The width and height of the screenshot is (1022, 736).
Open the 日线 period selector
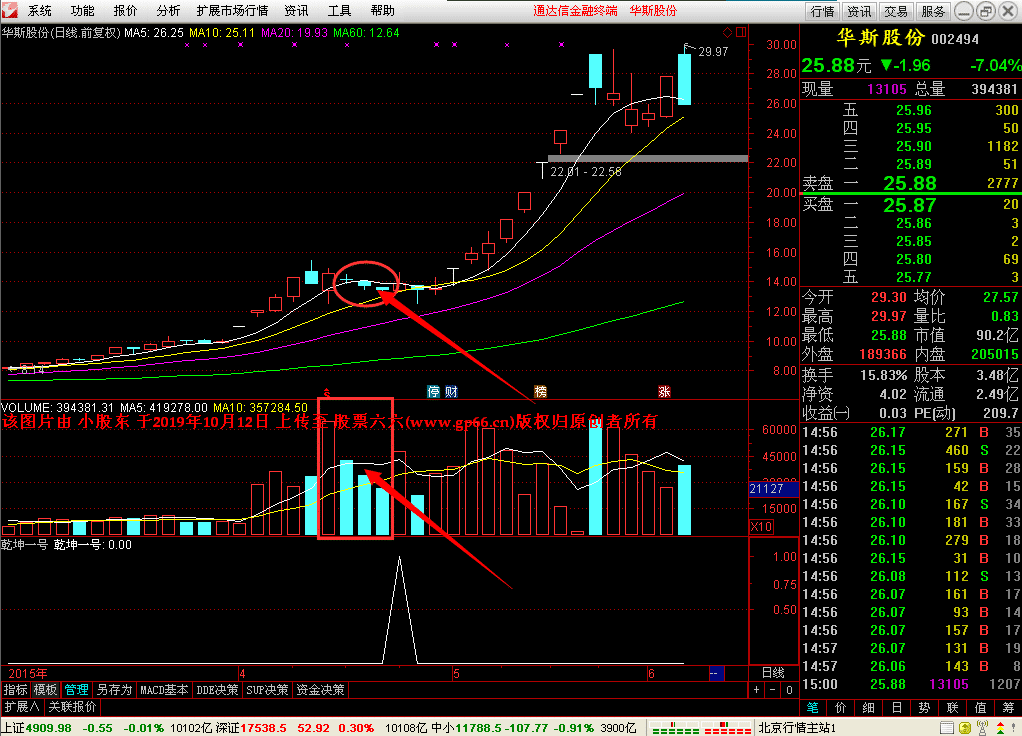pyautogui.click(x=773, y=673)
